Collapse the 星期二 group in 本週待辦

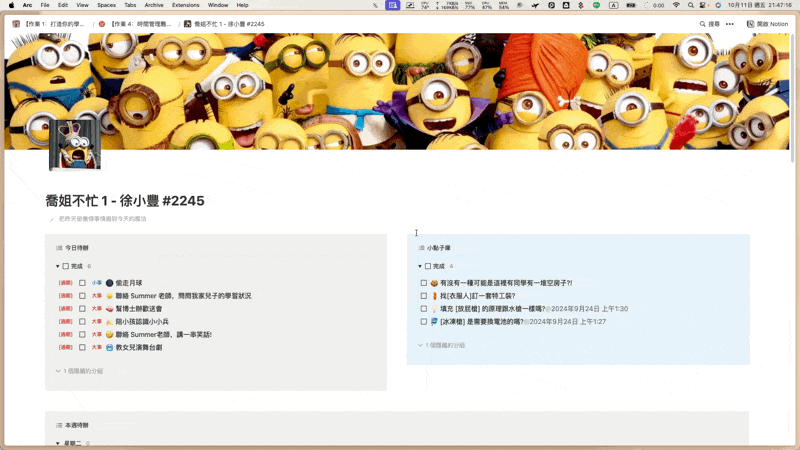point(58,443)
